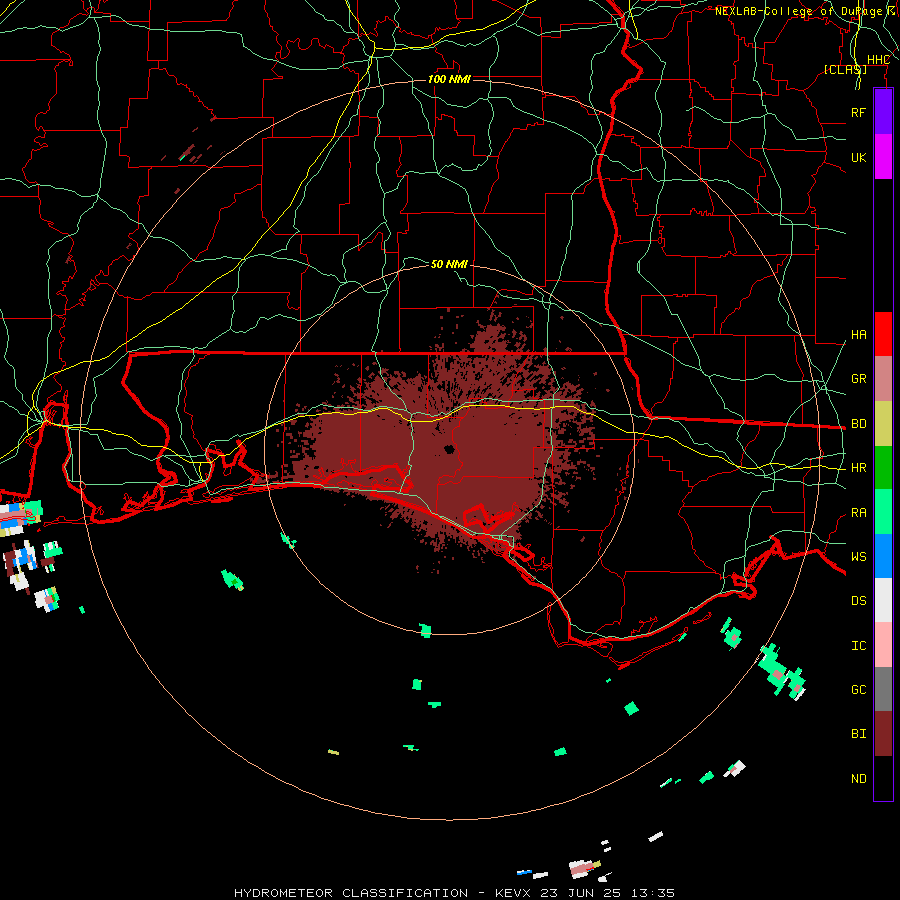
Task: Select the red HA legend swatch
Action: 883,334
